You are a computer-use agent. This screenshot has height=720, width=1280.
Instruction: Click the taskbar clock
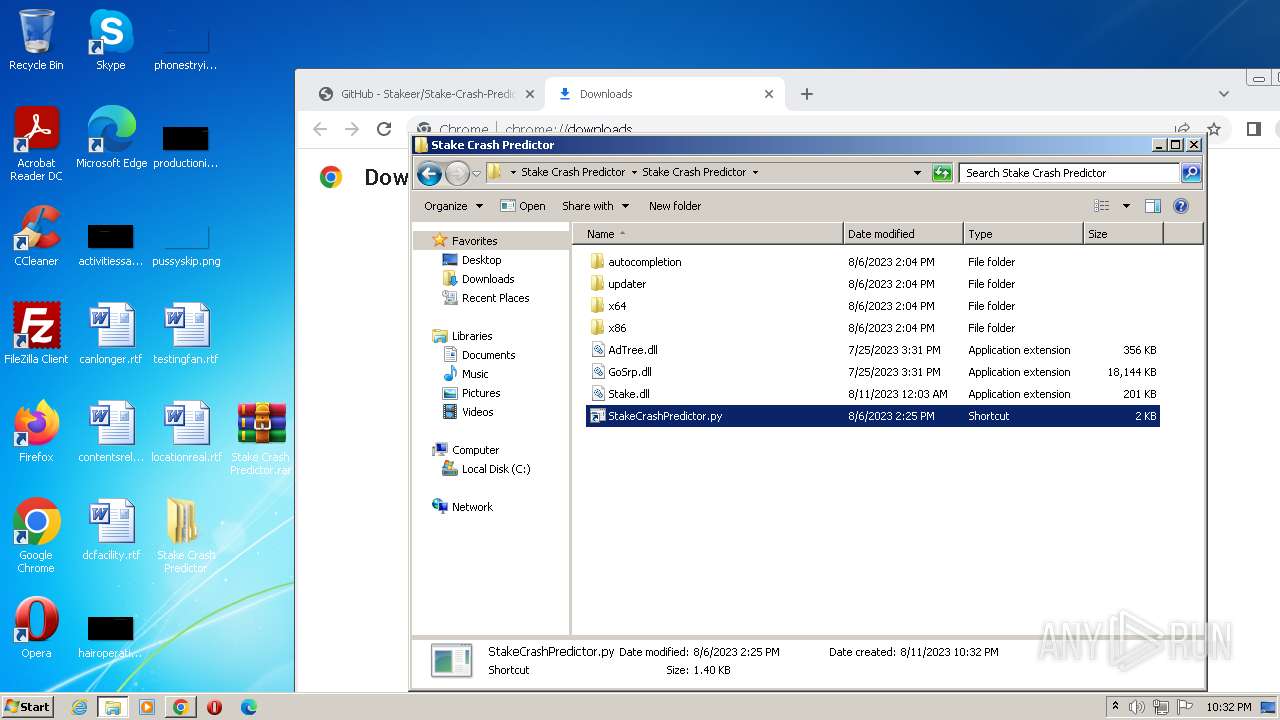1229,707
